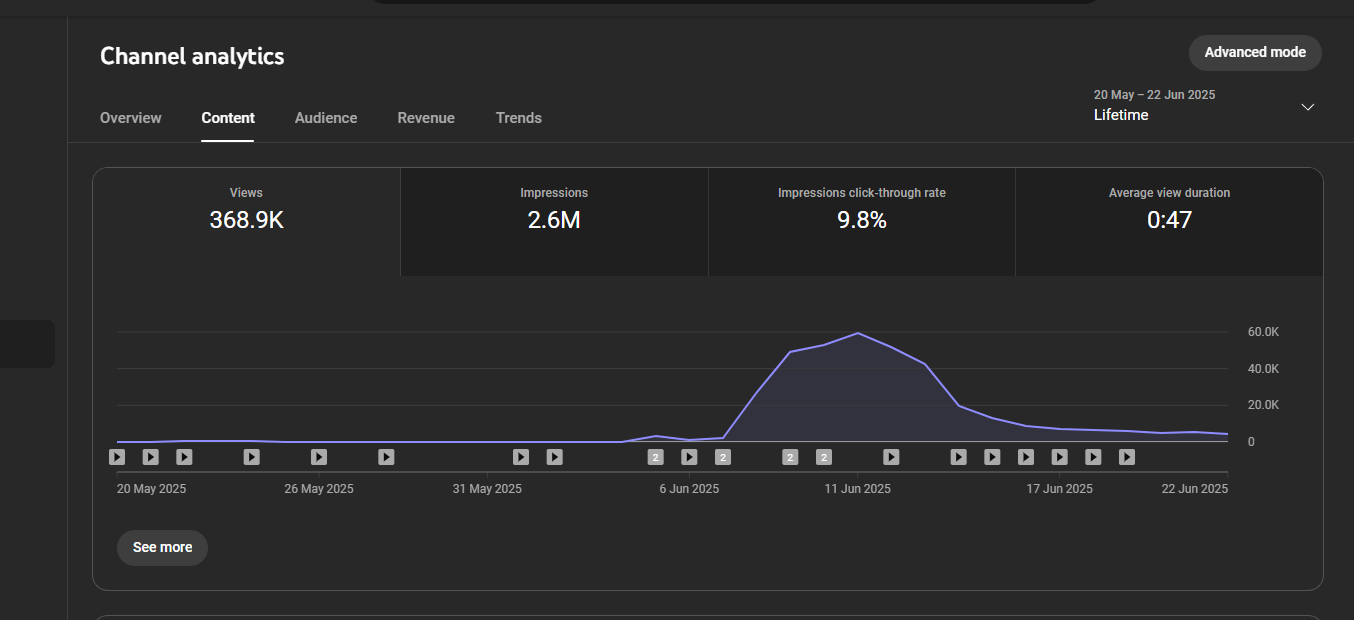
Task: Click the 40.0K axis label
Action: click(1263, 369)
